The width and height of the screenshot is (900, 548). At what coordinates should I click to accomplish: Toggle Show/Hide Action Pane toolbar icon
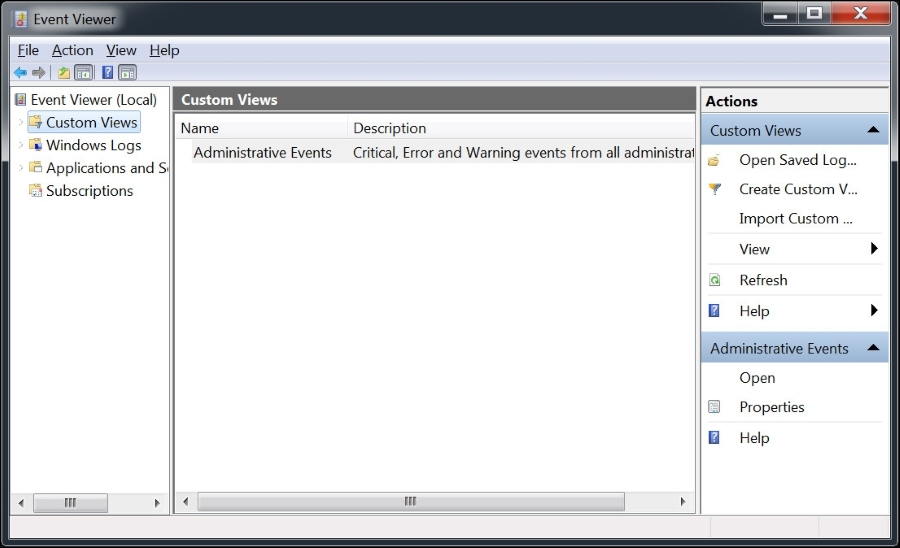(127, 72)
